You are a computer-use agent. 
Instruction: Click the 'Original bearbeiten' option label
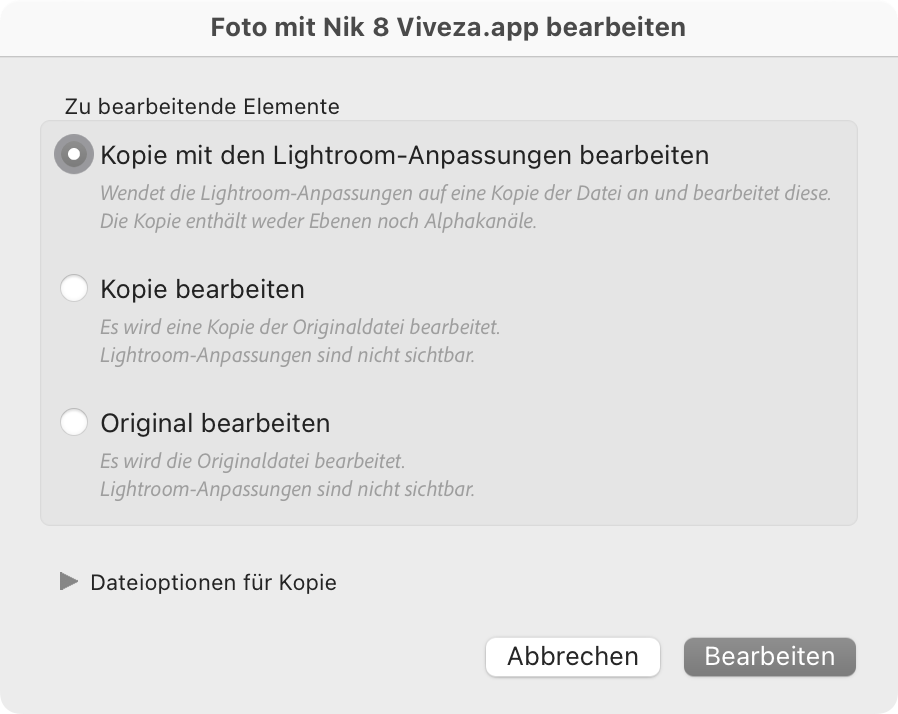[215, 424]
